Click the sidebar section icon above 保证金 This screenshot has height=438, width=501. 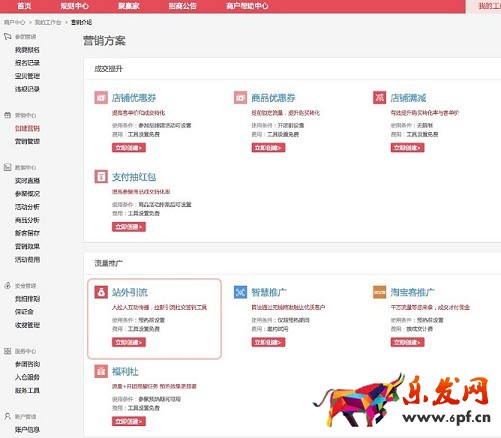7,286
